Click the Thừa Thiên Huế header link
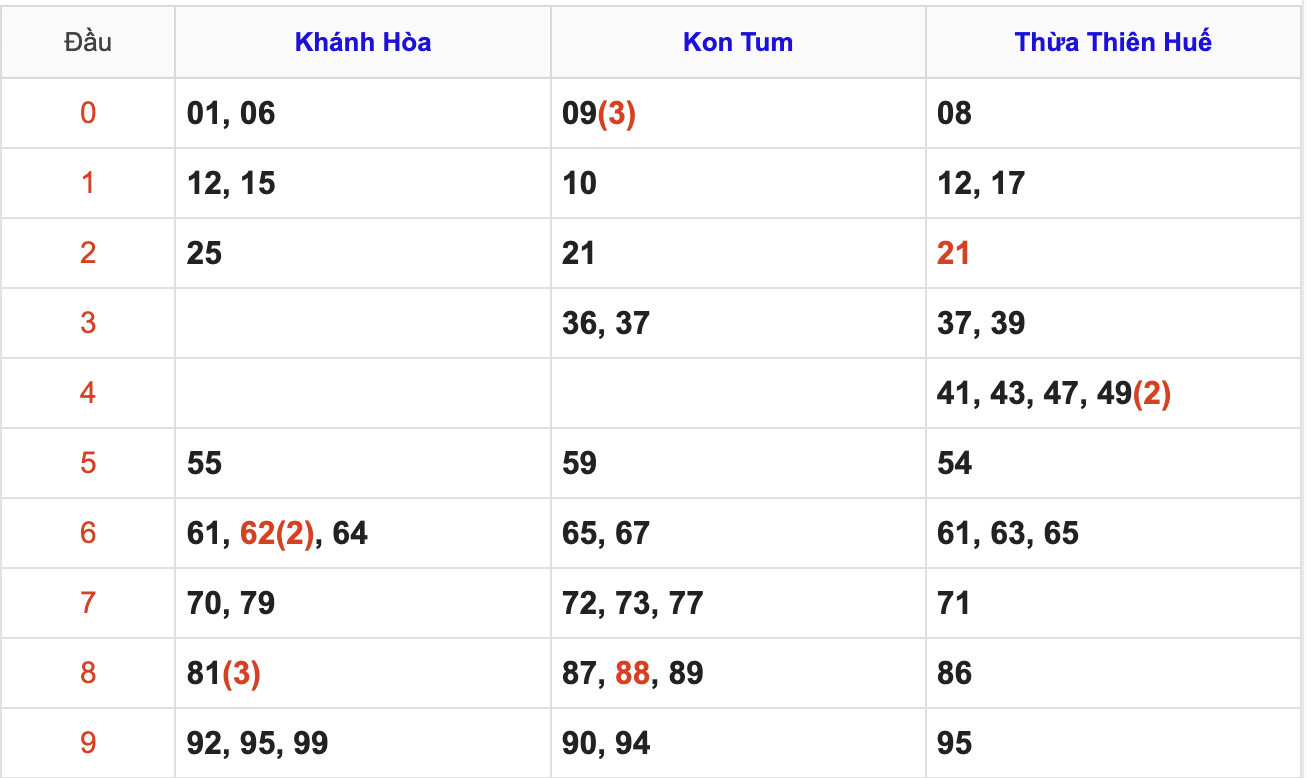 click(1113, 42)
